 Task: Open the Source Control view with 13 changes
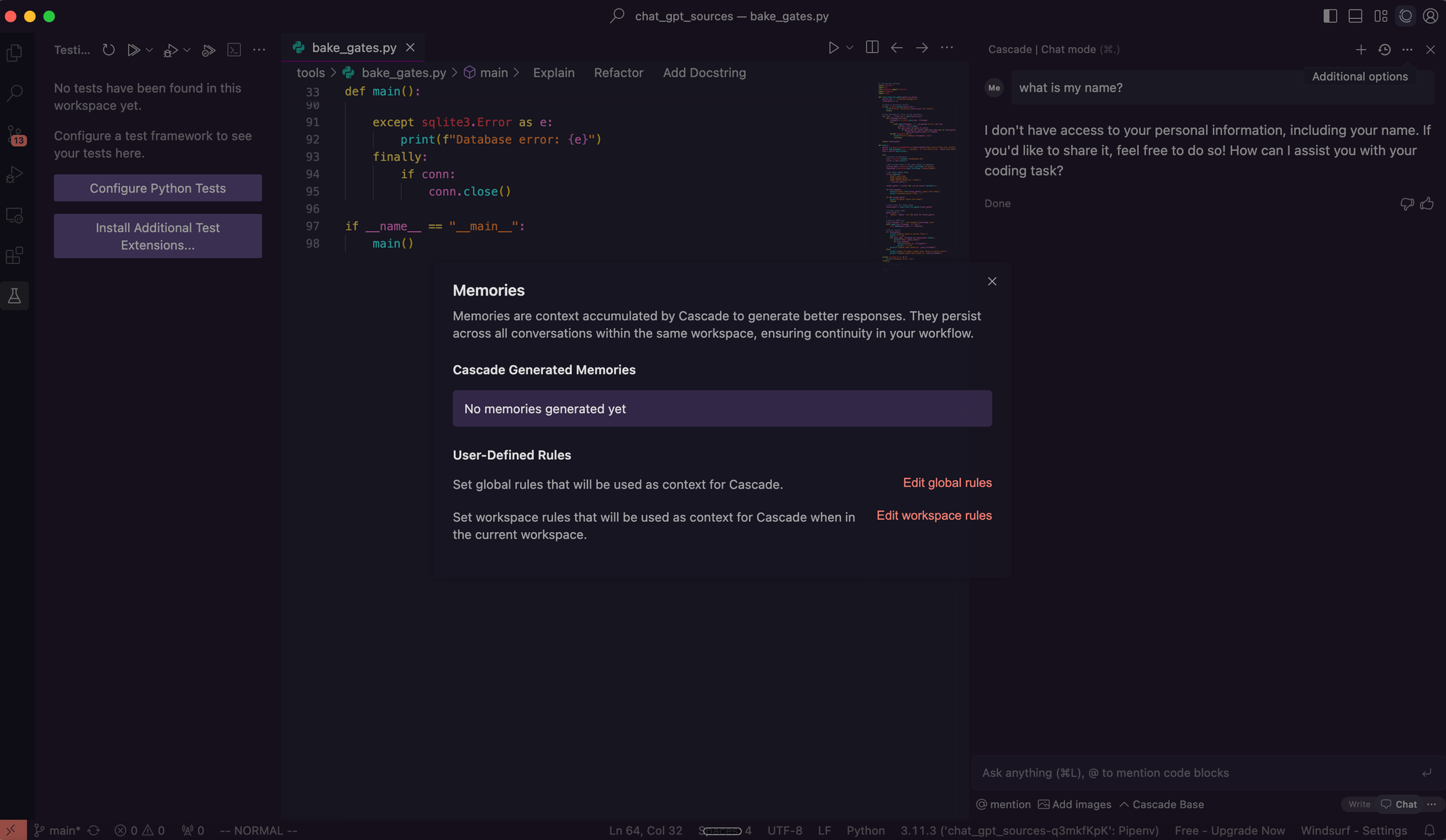click(15, 134)
